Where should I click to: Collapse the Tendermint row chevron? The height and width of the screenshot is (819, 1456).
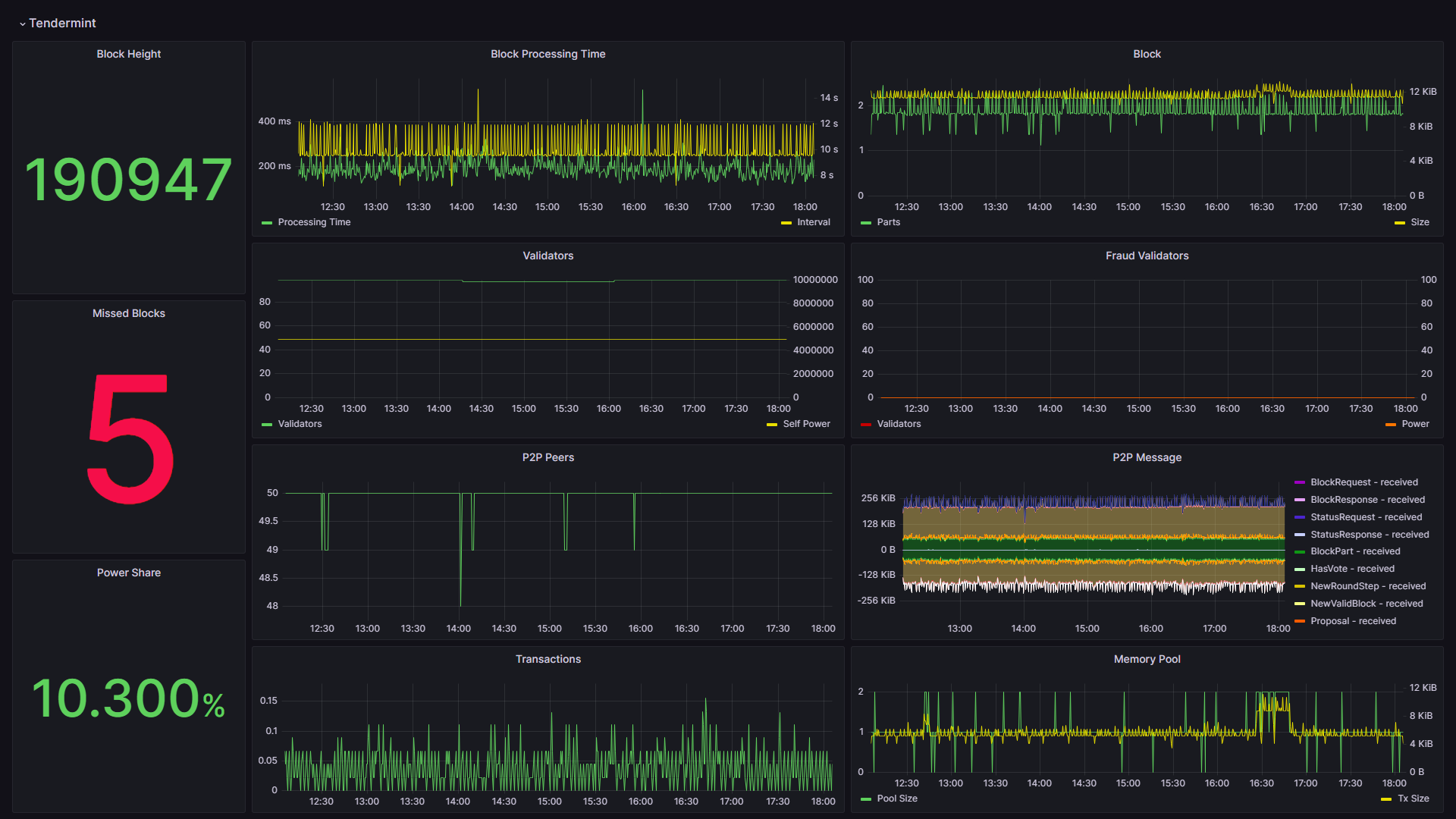[22, 24]
